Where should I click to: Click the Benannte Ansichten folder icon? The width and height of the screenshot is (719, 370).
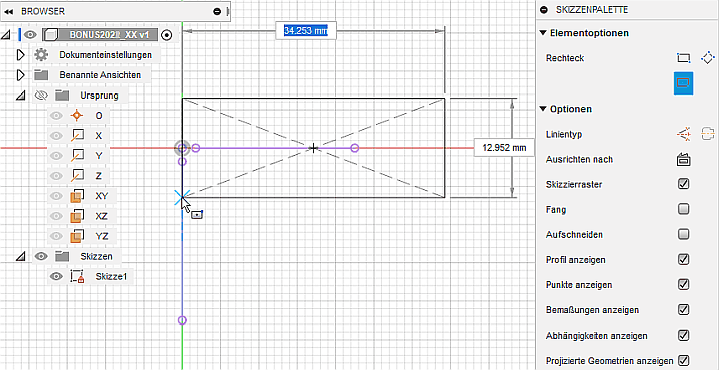(41, 75)
